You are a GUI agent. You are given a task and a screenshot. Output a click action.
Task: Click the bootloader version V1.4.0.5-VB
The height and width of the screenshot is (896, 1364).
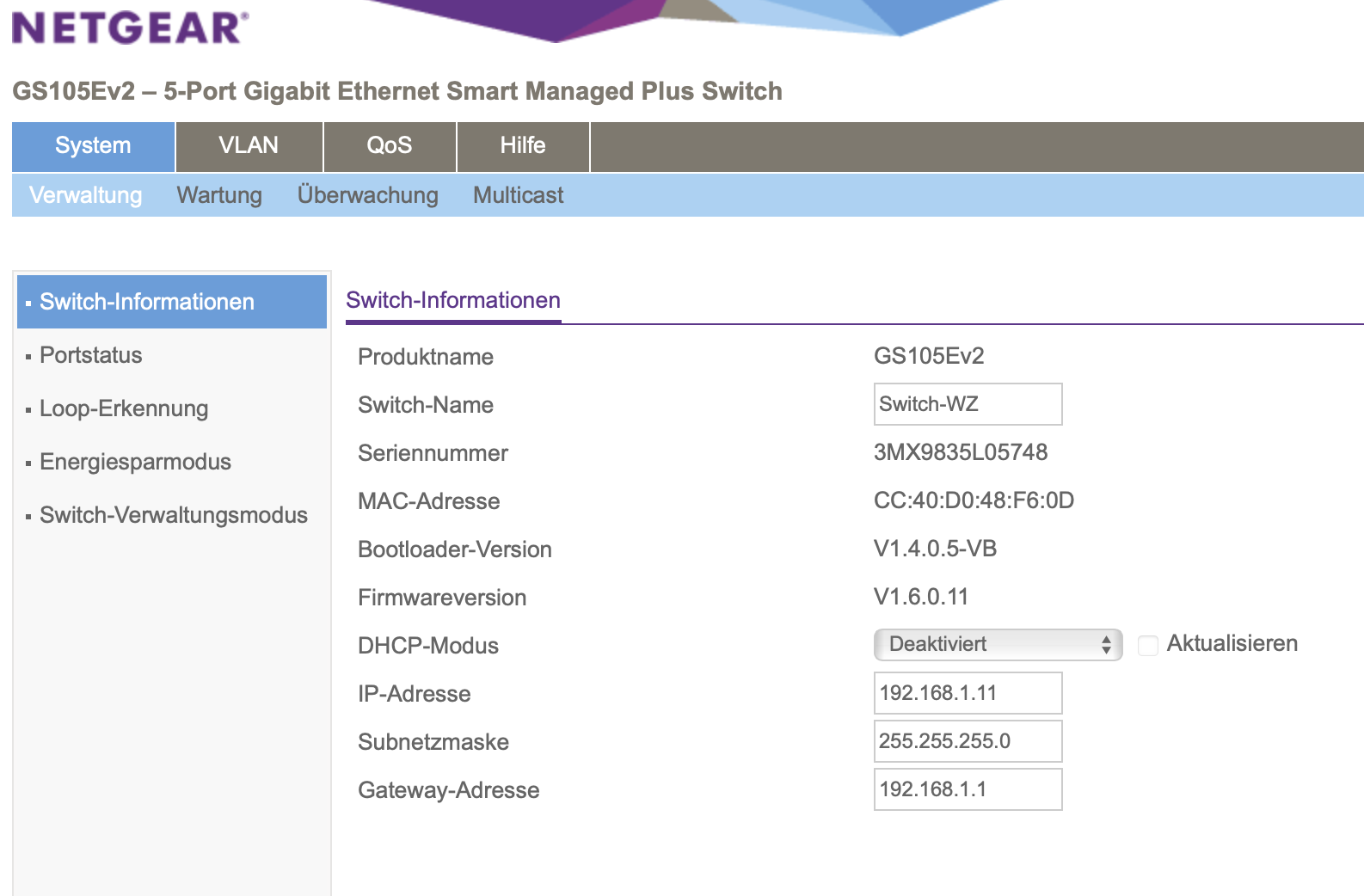pyautogui.click(x=936, y=549)
